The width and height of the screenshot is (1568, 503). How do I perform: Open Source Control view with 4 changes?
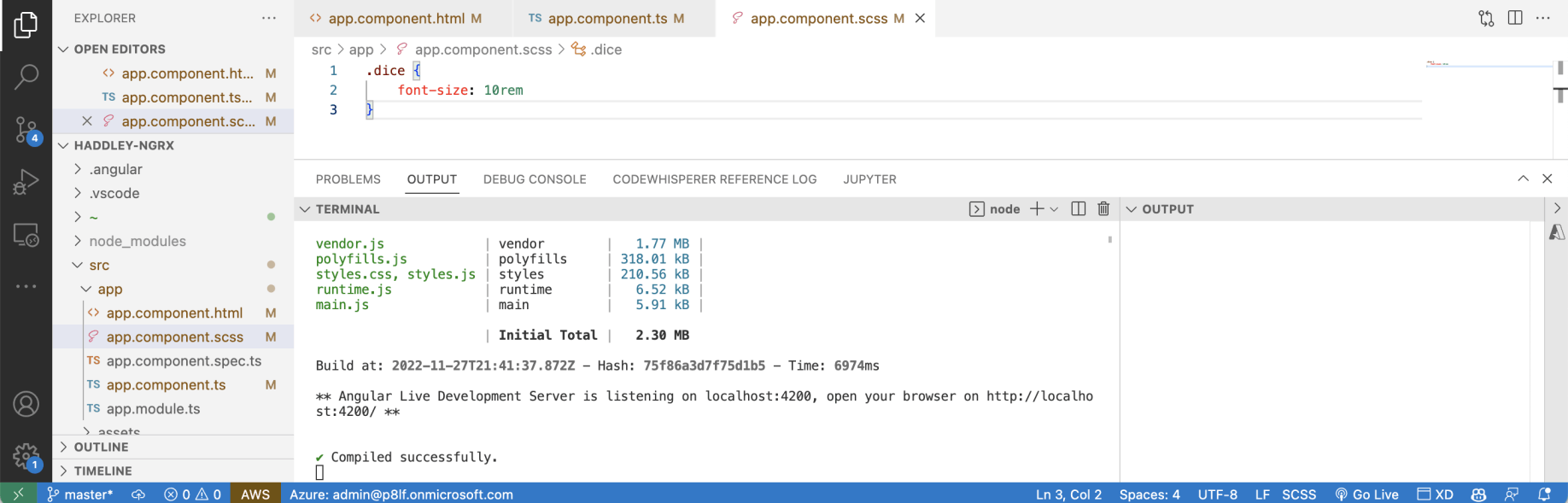coord(26,130)
